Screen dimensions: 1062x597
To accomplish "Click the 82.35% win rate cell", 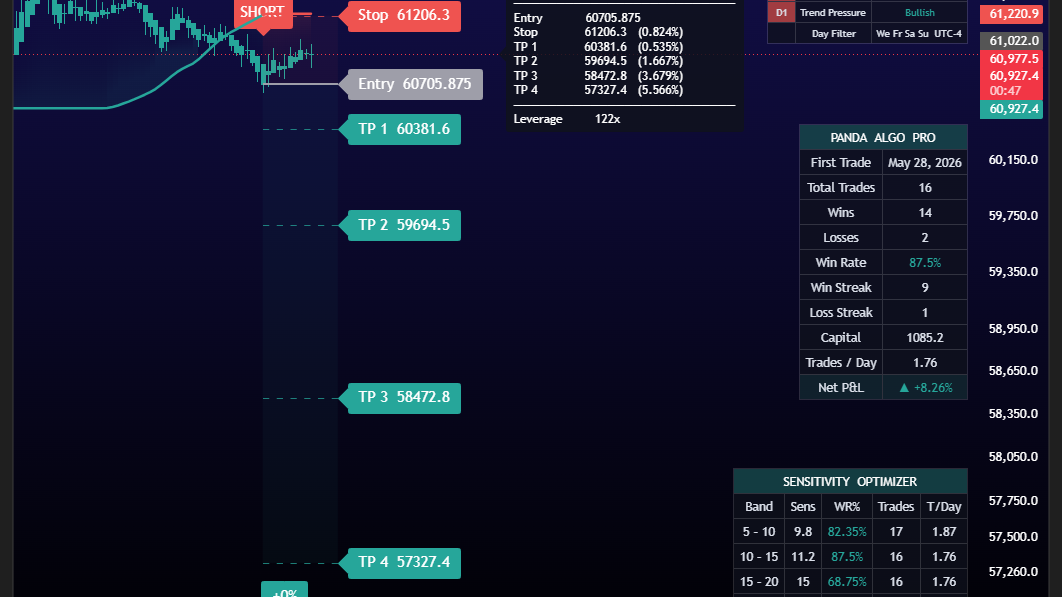I will [x=847, y=532].
